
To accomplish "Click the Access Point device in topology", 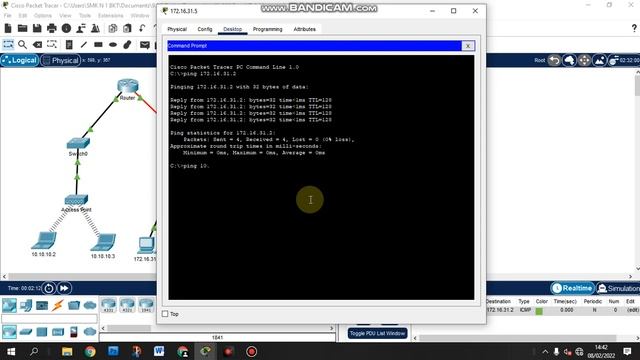I will coord(76,200).
